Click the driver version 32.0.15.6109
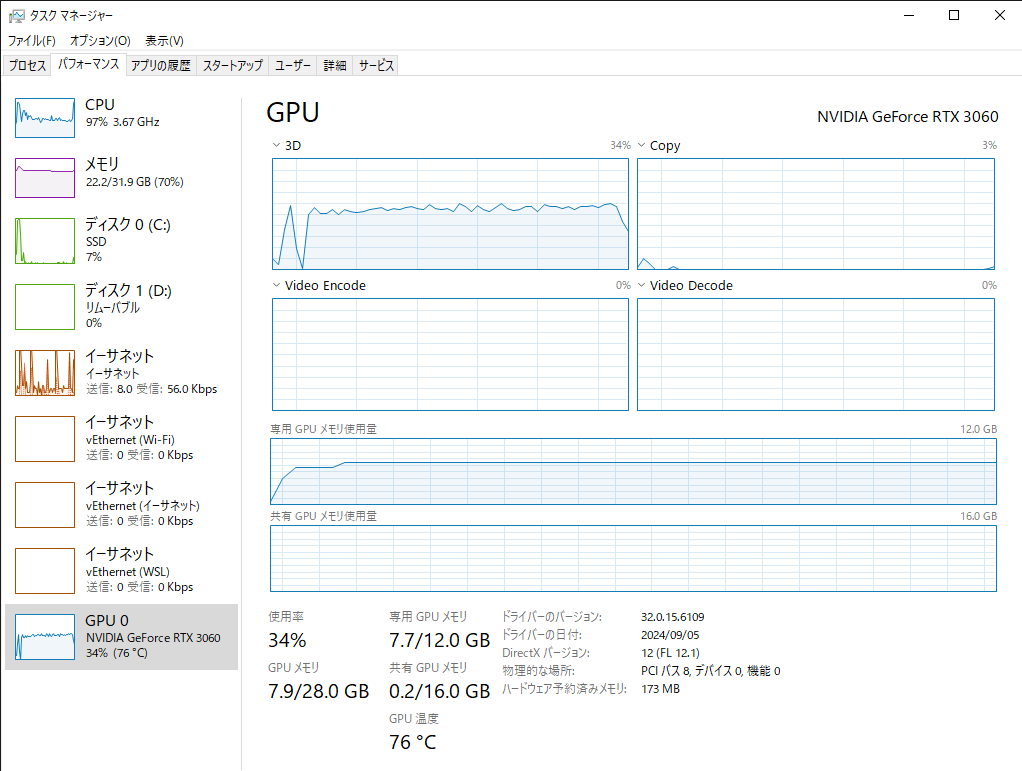 673,617
